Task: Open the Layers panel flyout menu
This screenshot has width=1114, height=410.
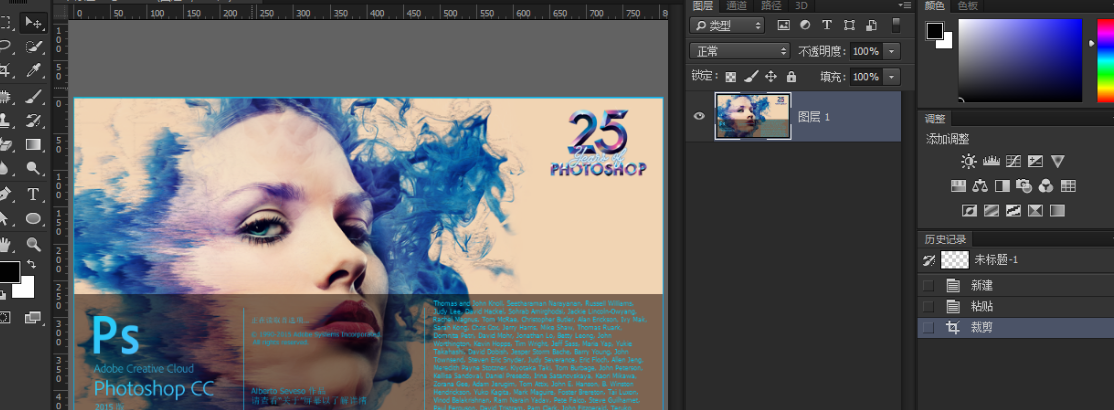Action: pos(904,6)
